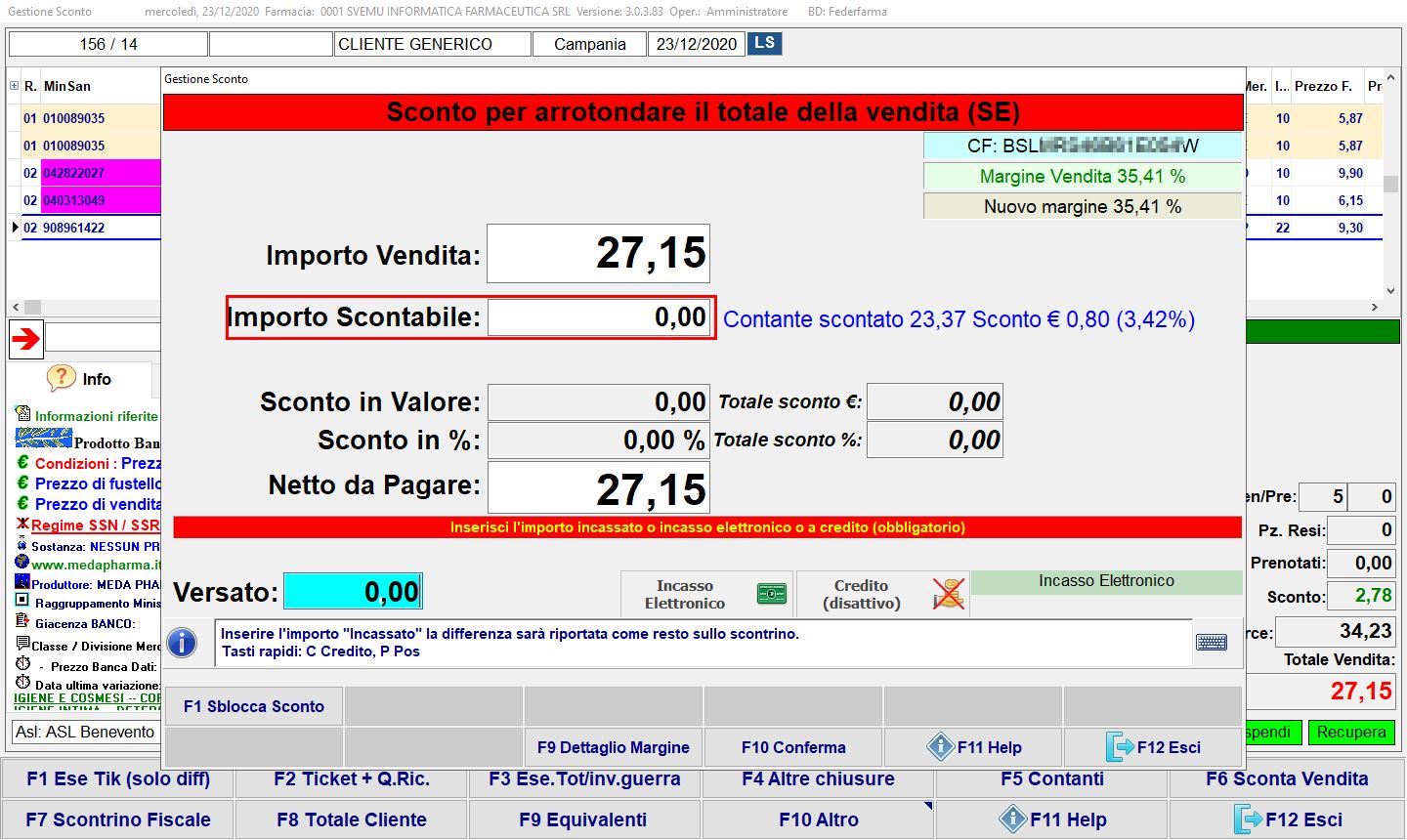The width and height of the screenshot is (1407, 840).
Task: Click the F12 Esci icon in the bottom bar
Action: (1248, 819)
